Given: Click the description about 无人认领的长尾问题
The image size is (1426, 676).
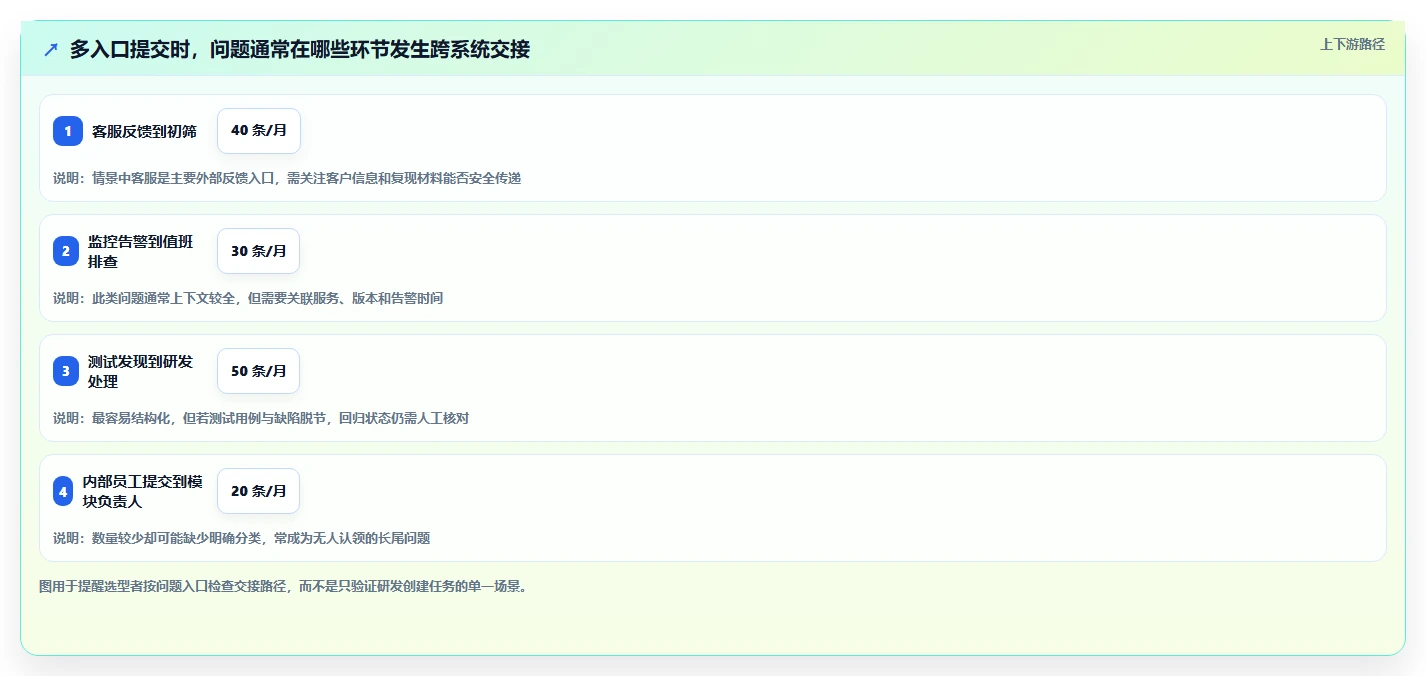Looking at the screenshot, I should [x=242, y=538].
